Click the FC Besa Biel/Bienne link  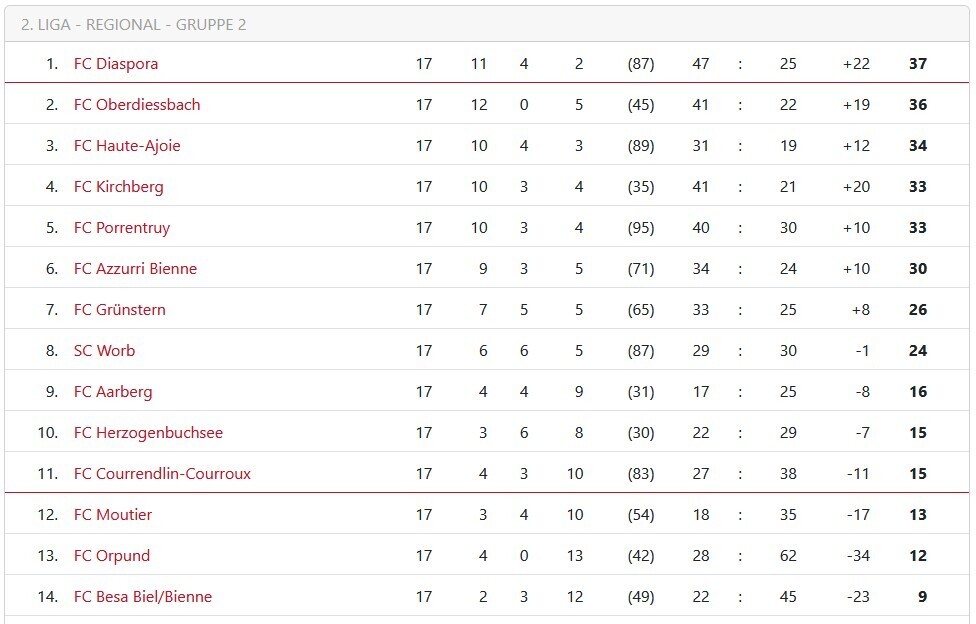point(143,597)
